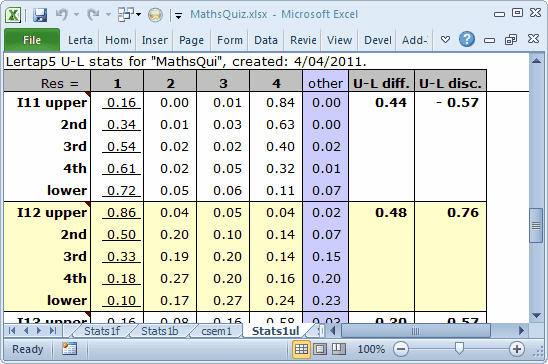Screen dimensions: 548x364
Task: Go to last sheet with the navigation arrow
Action: (53, 330)
